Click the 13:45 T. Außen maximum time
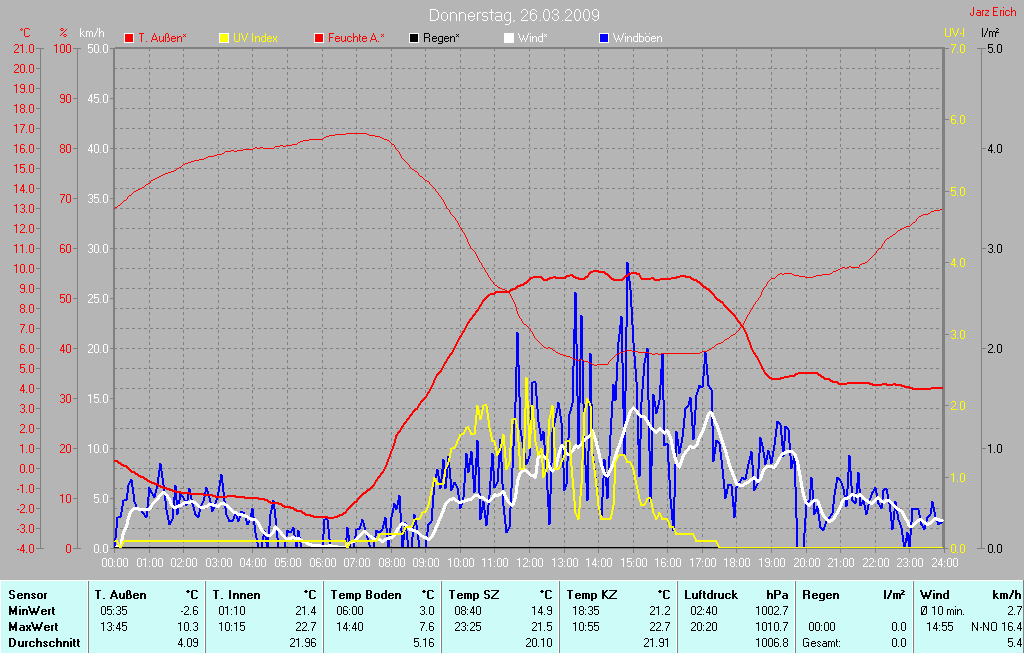The height and width of the screenshot is (653, 1024). coord(114,626)
